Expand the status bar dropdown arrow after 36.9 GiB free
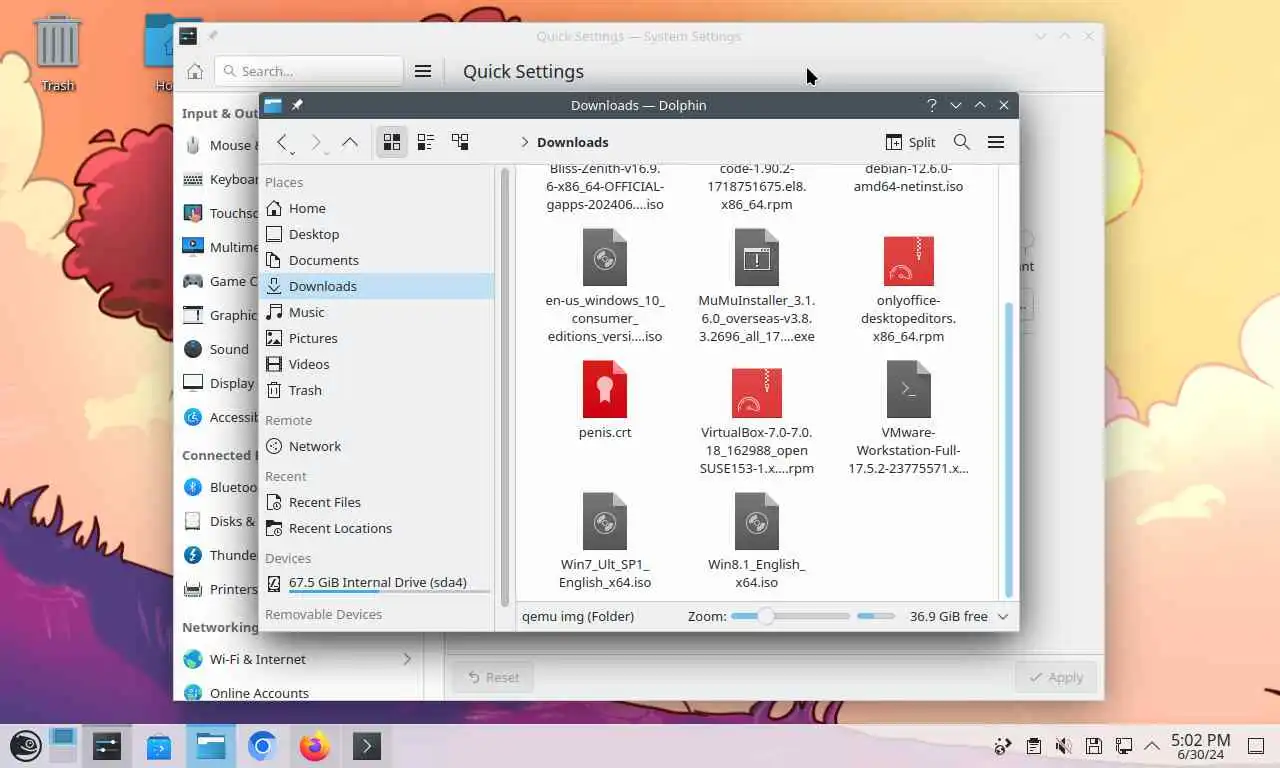The height and width of the screenshot is (768, 1280). coord(1003,616)
